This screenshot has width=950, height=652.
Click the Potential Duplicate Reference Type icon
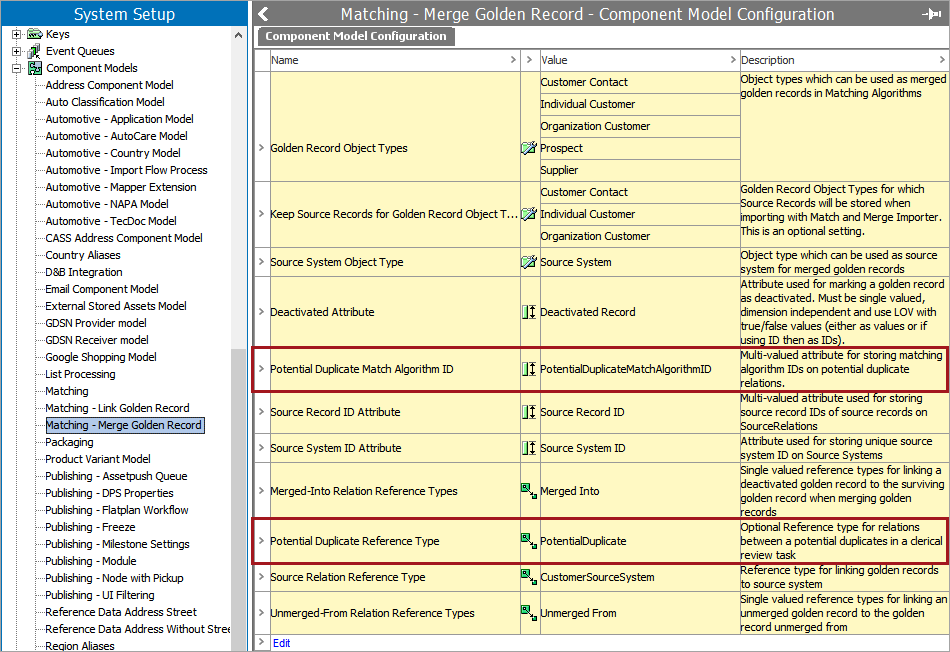pos(529,541)
